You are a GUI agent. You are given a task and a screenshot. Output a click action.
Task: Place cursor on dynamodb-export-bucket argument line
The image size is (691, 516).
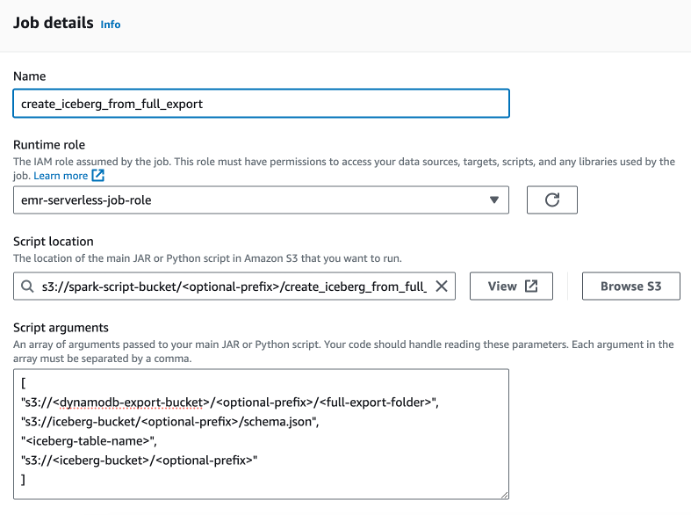[230, 402]
